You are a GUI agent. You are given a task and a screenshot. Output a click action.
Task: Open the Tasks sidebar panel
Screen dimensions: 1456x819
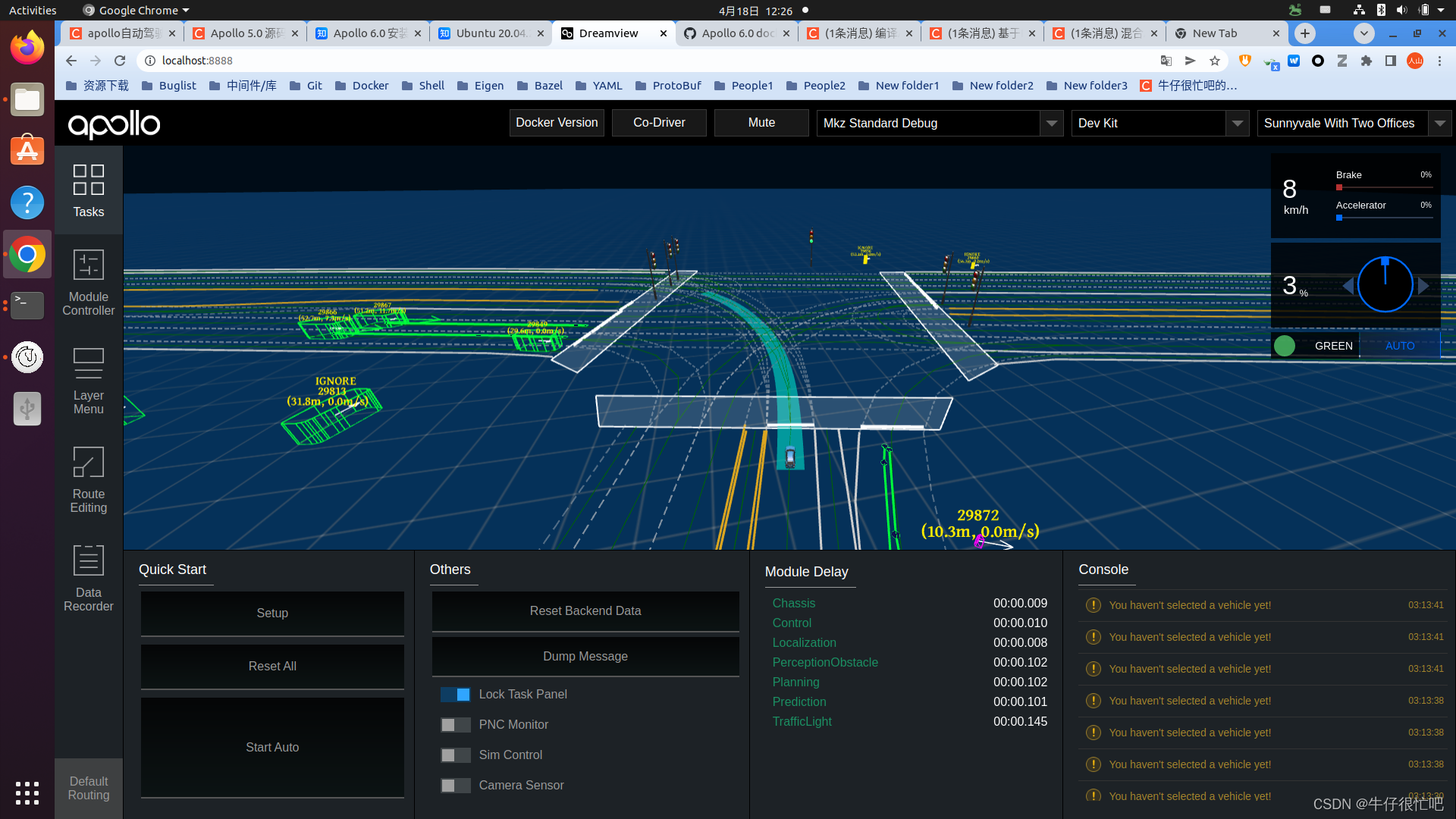click(88, 190)
